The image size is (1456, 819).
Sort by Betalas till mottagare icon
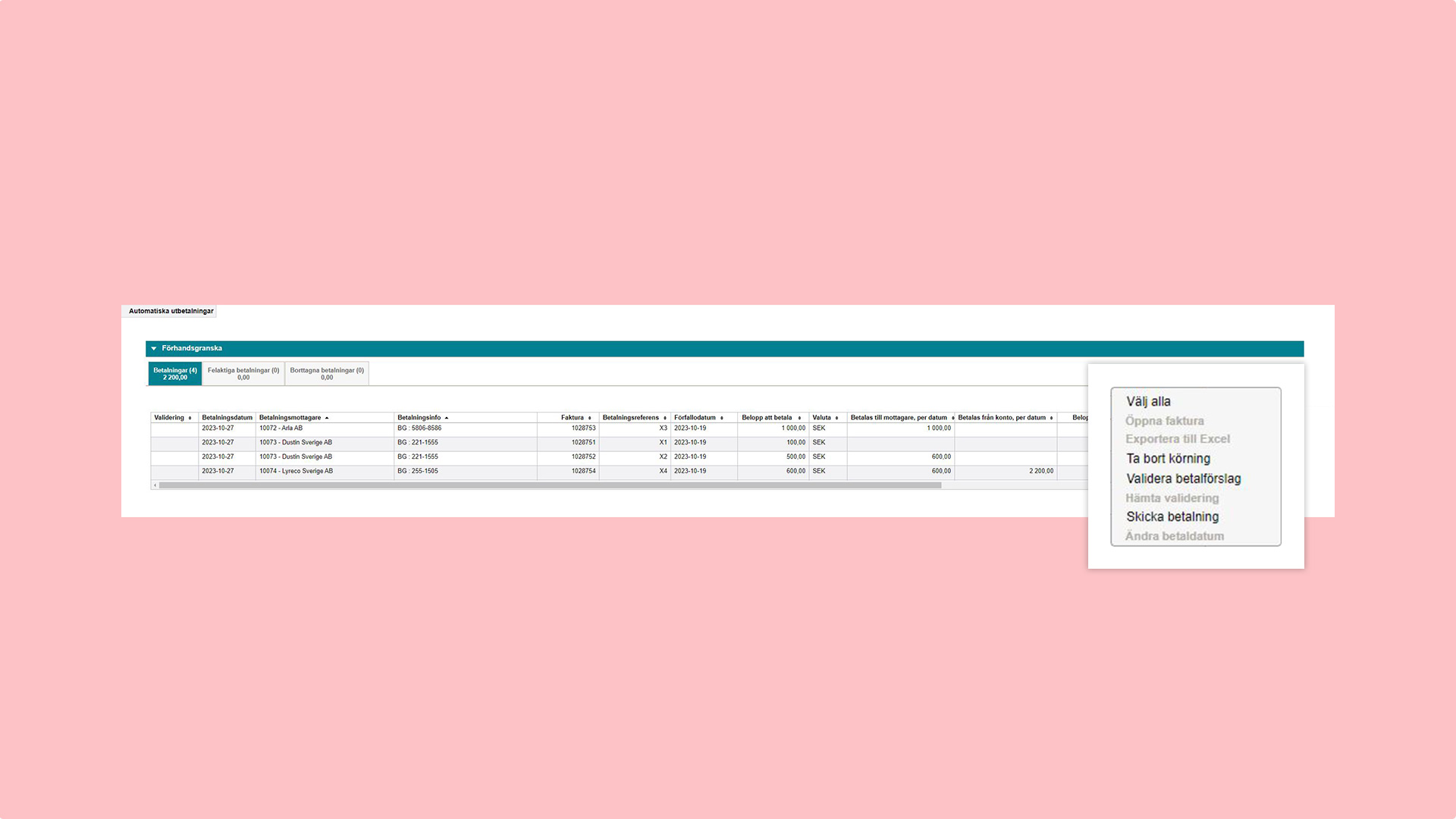(952, 418)
